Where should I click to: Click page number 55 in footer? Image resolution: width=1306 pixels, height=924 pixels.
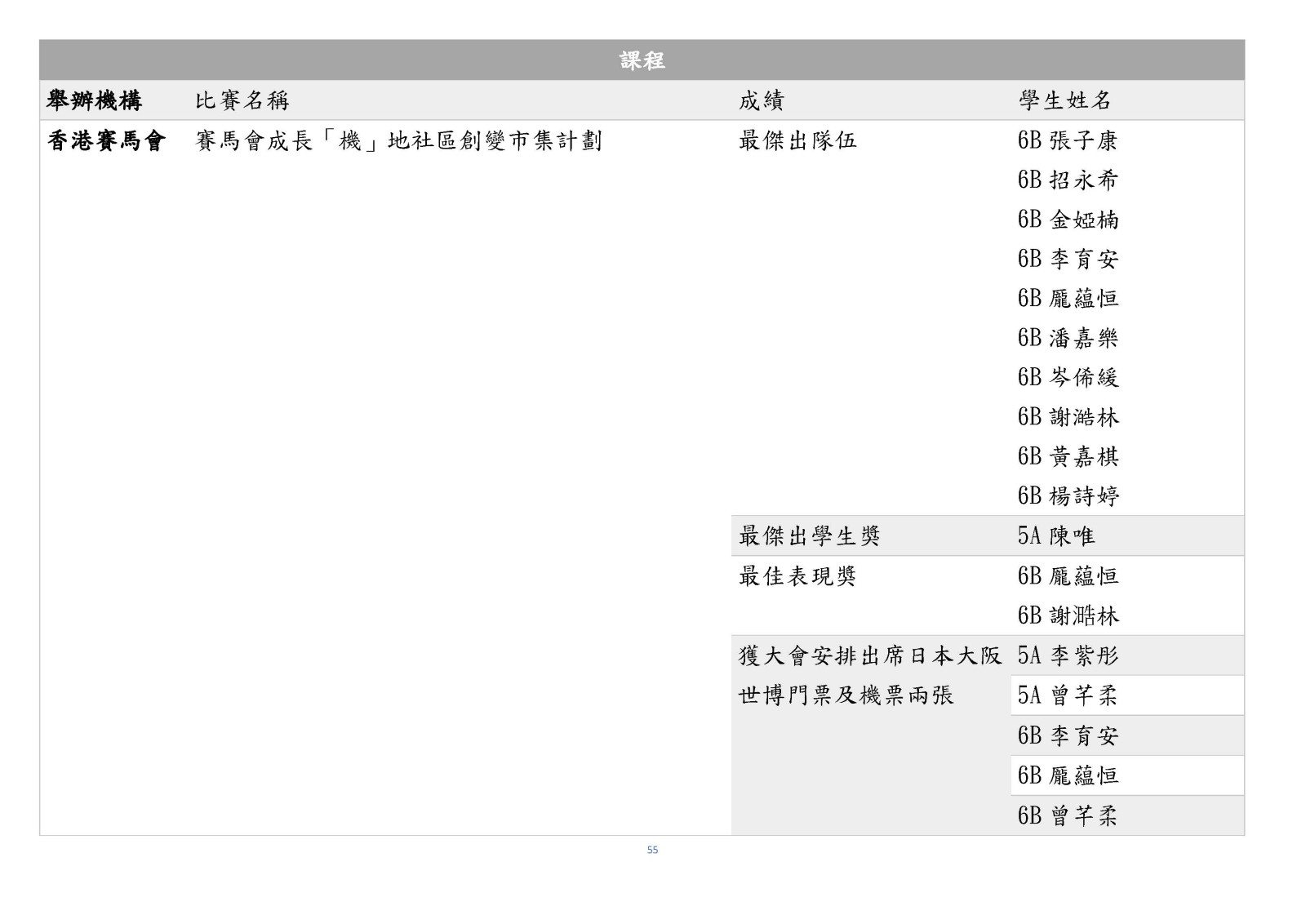652,850
